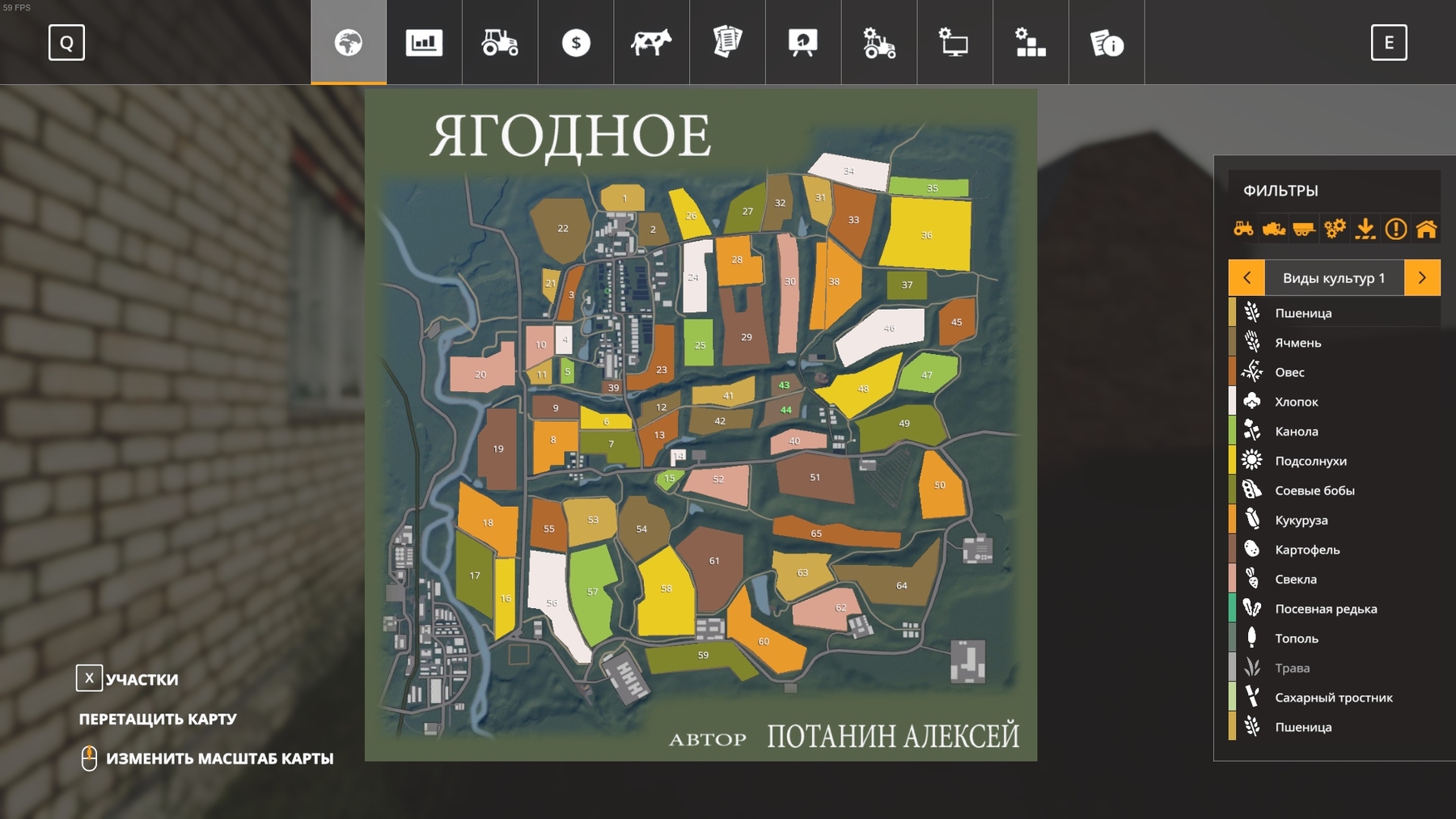Toggle the house farm building filter
The image size is (1456, 819).
(x=1426, y=229)
